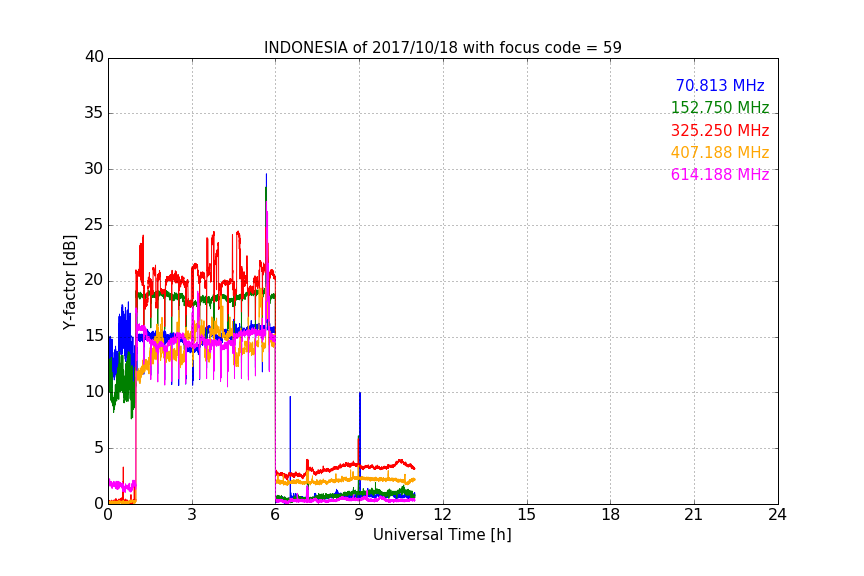Click the x-axis tick label 15
The image size is (864, 576).
[x=527, y=515]
